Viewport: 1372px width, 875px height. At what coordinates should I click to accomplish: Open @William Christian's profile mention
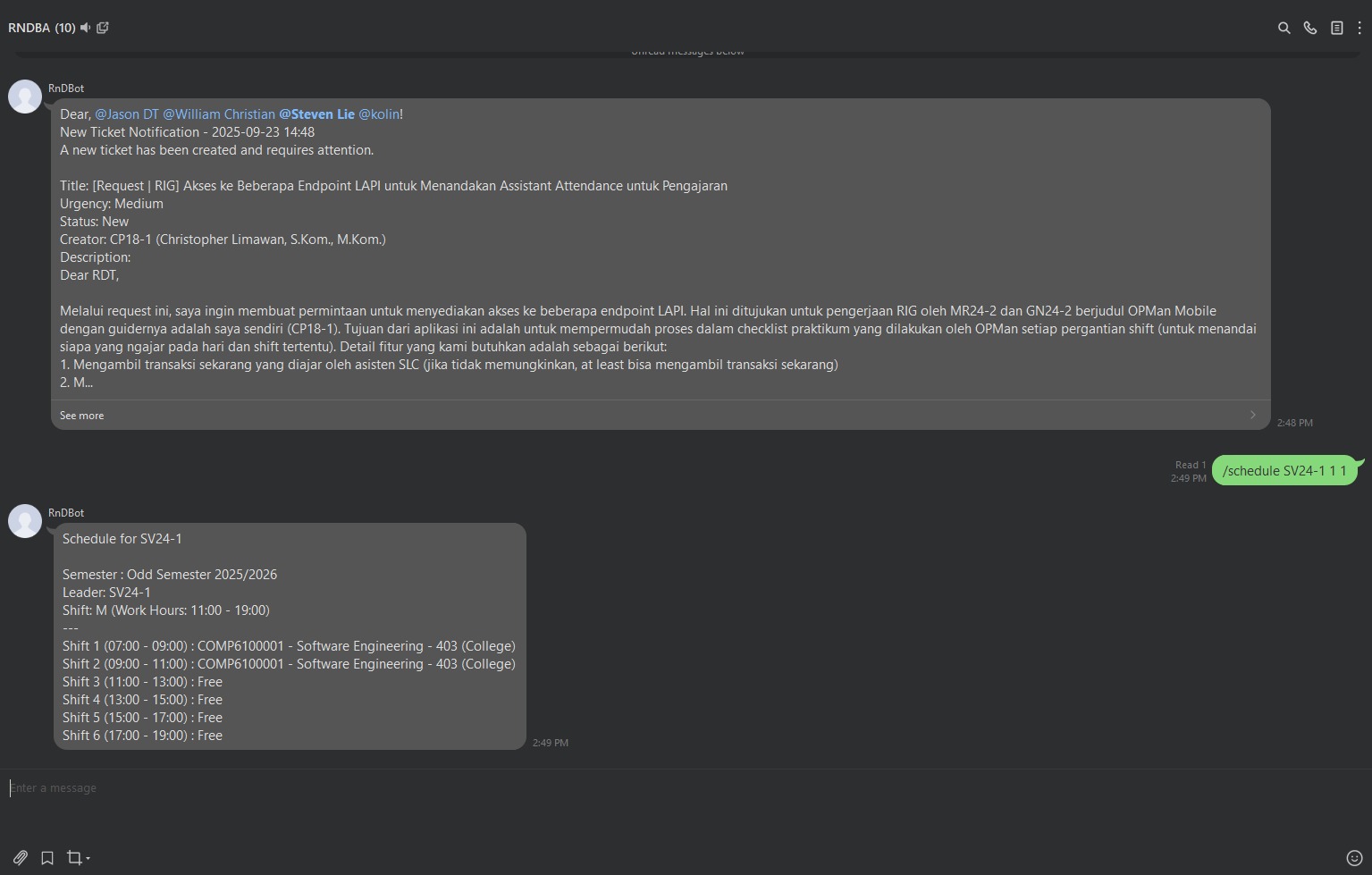219,114
